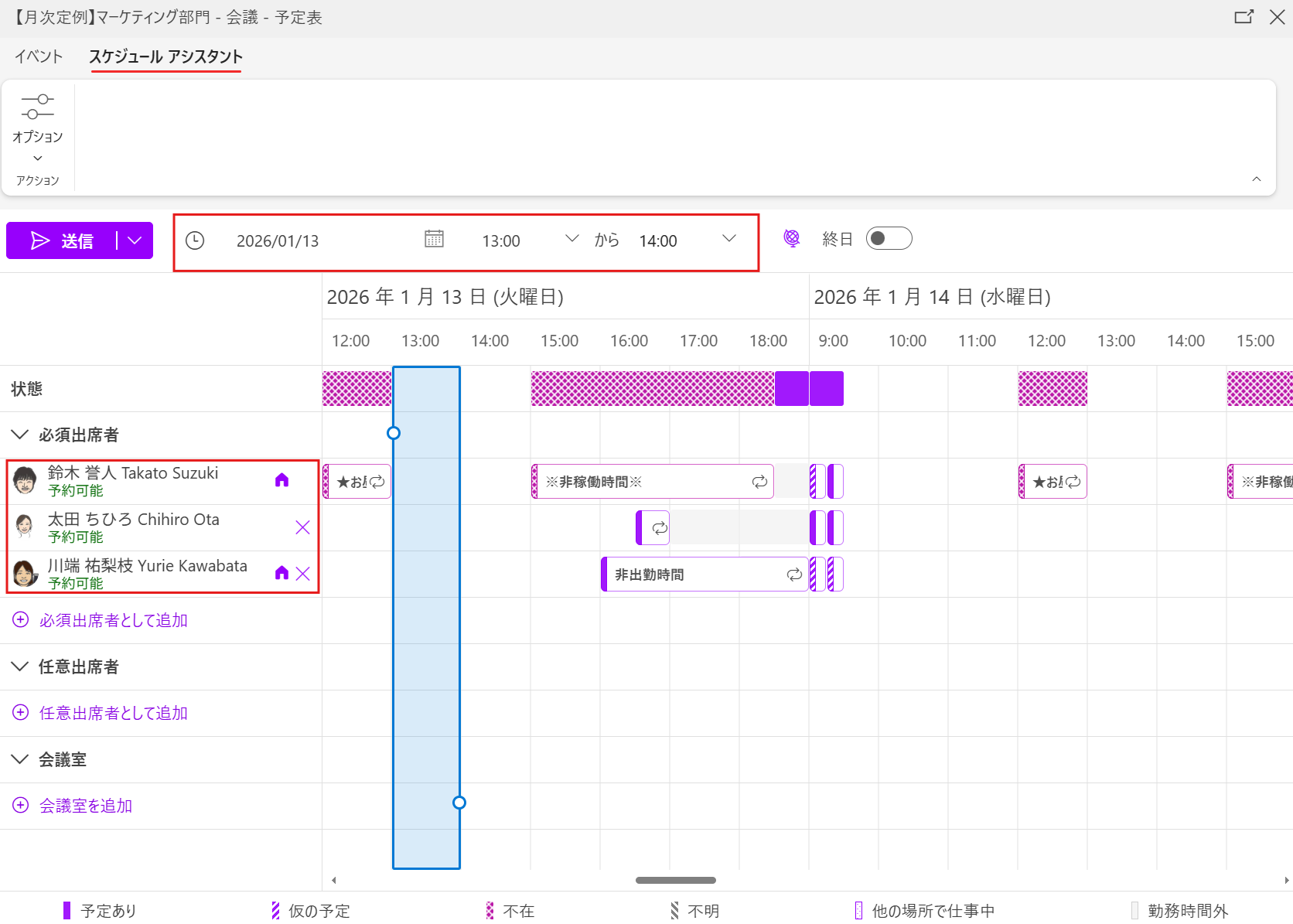Click Yurie Kawabata's home location icon
The image size is (1293, 924).
coord(281,573)
